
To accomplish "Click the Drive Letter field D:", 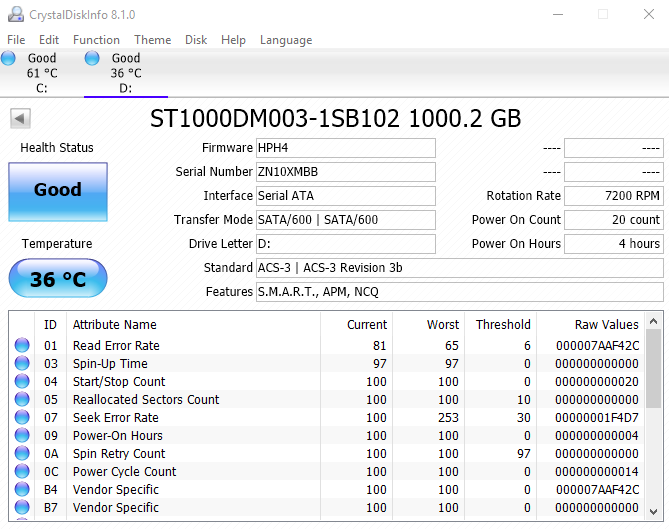I will [x=346, y=244].
